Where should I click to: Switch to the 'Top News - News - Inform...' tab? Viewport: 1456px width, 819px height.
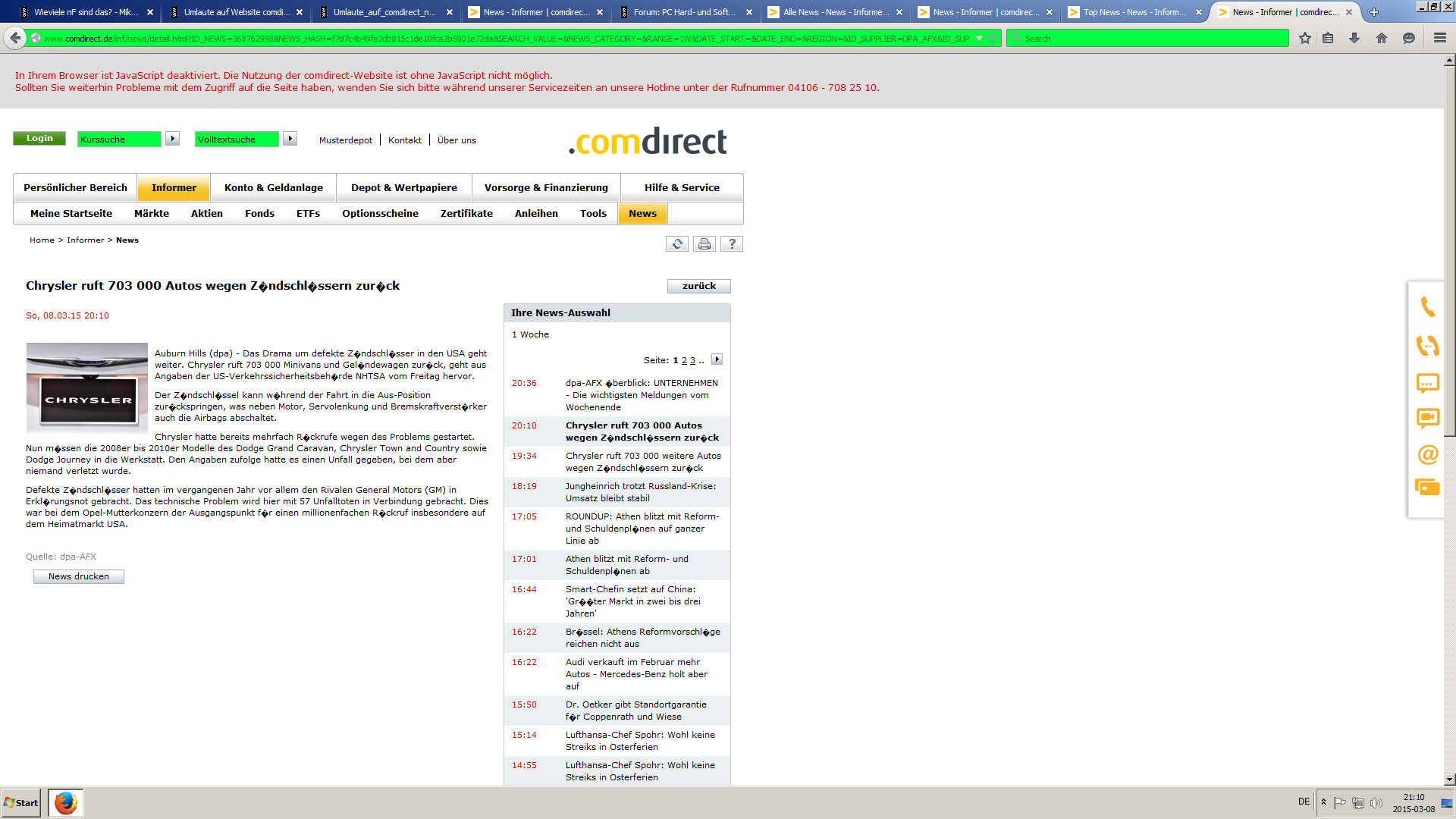(1135, 12)
